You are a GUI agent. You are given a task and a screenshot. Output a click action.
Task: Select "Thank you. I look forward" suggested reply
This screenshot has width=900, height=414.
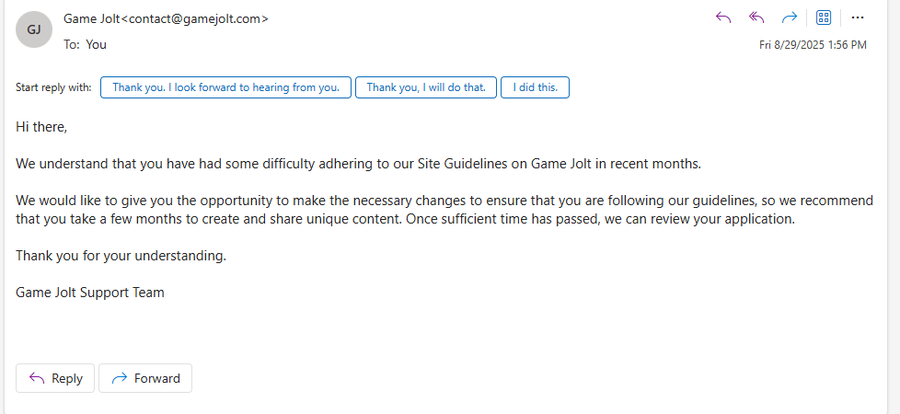pyautogui.click(x=226, y=87)
